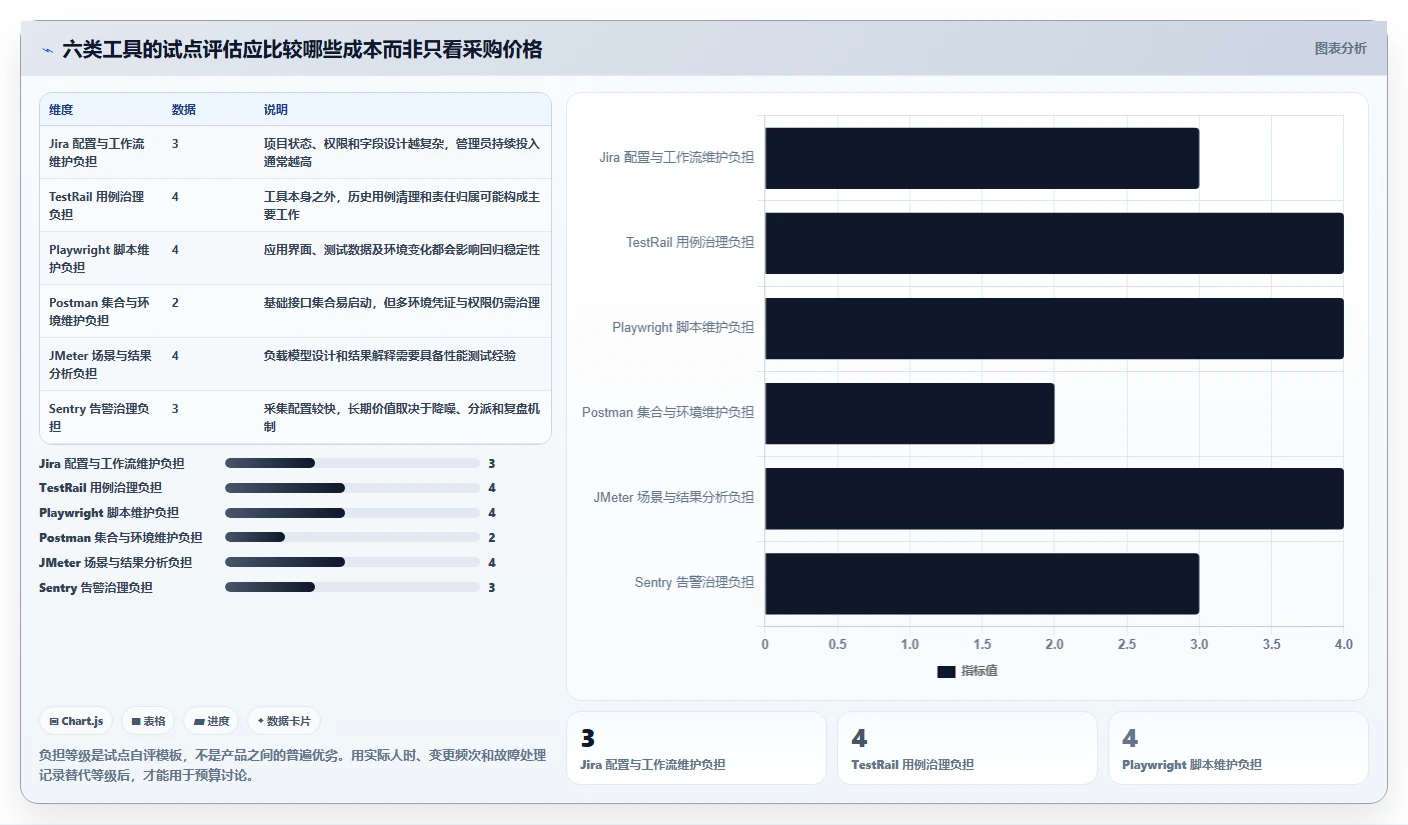
Task: Click the footnote text 负担等级是试点自评模板
Action: pos(292,765)
